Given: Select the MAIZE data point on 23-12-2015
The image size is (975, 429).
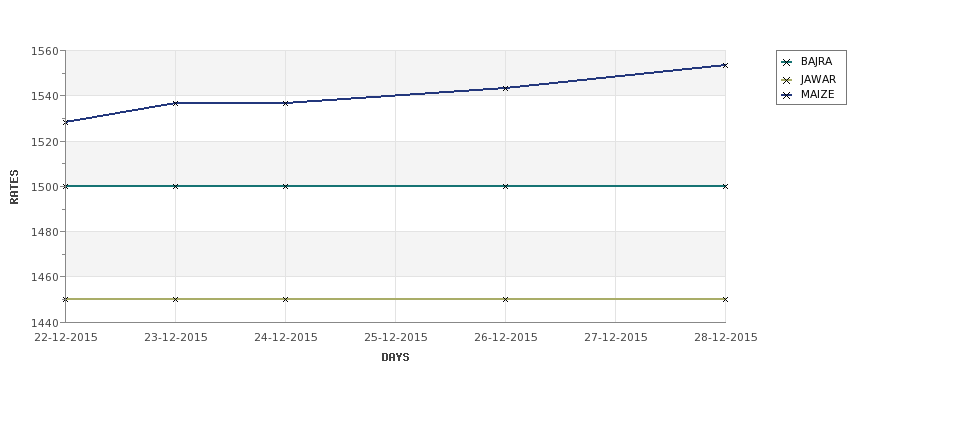Looking at the screenshot, I should coord(175,103).
